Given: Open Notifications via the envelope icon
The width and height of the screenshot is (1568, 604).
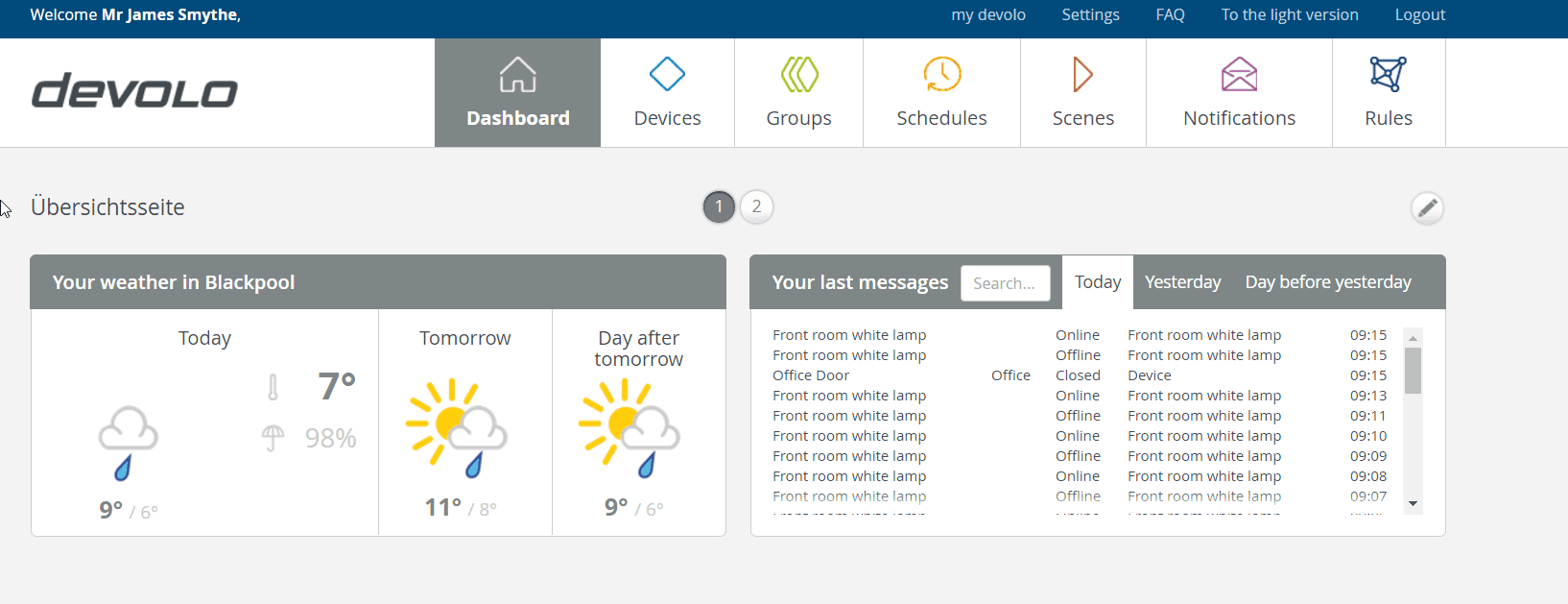Looking at the screenshot, I should 1239,75.
